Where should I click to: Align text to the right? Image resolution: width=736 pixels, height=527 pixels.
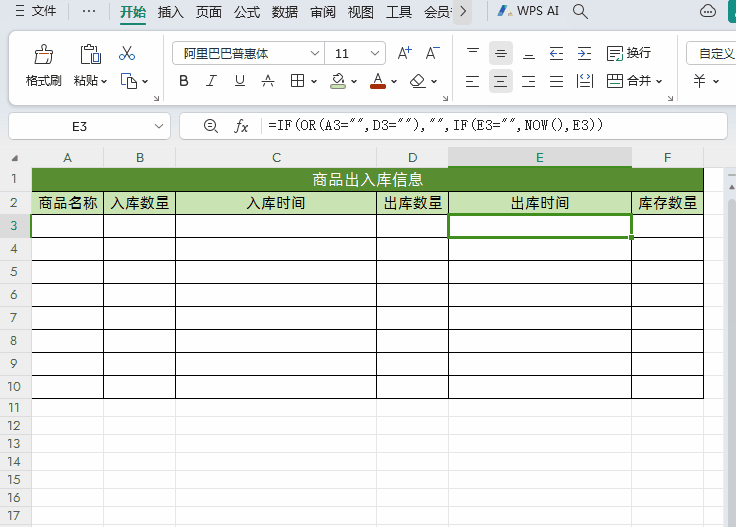pos(529,81)
